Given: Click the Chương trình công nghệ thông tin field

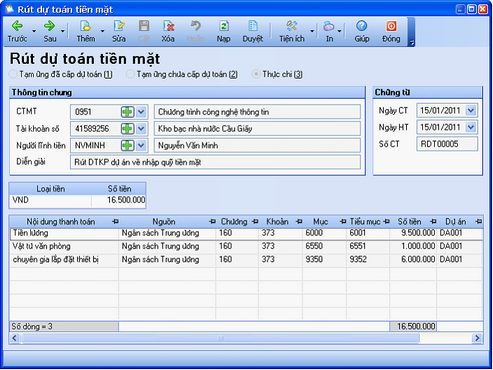Looking at the screenshot, I should [x=257, y=112].
